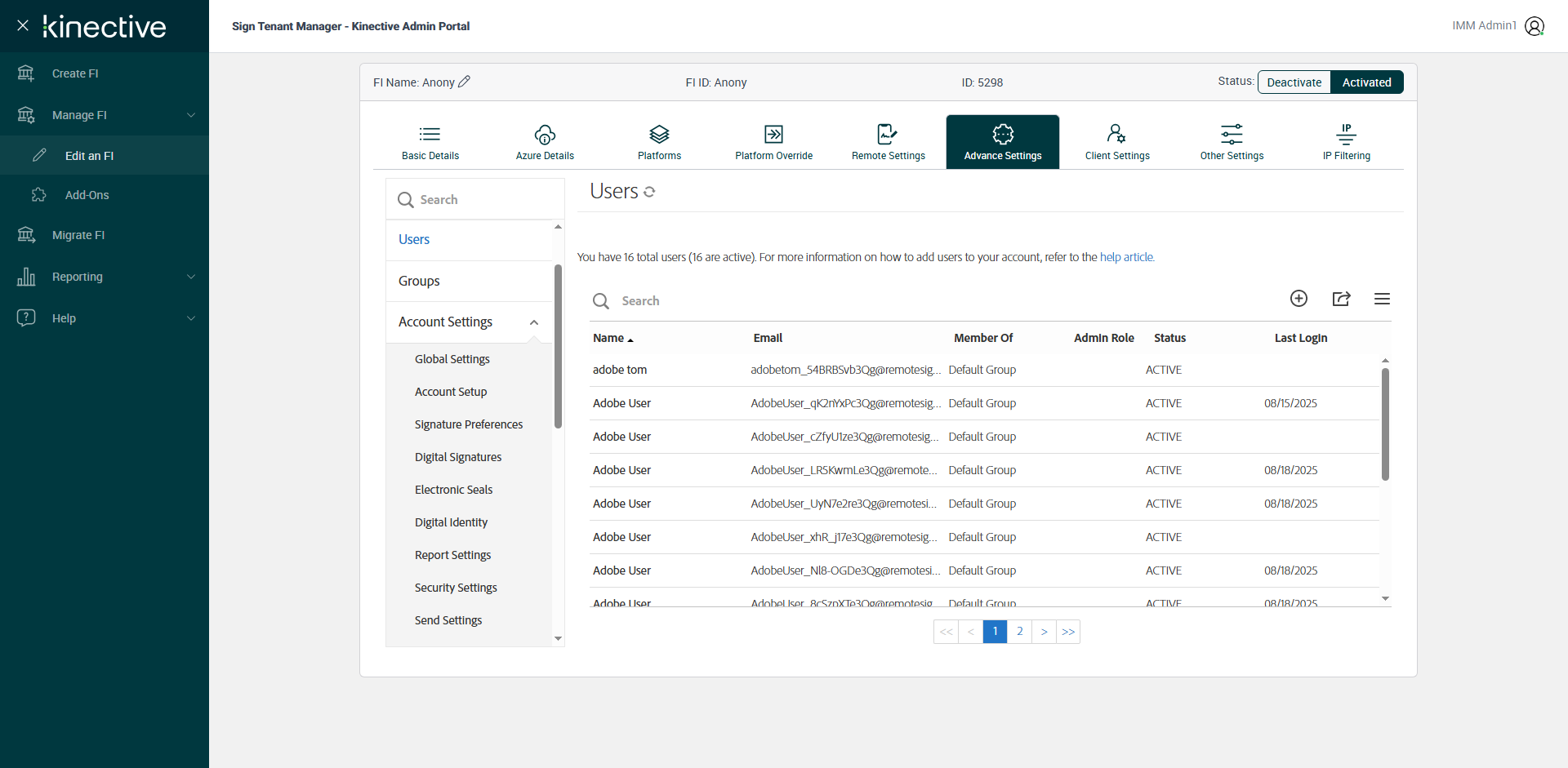Click the pencil icon to edit FI Name
Screen dimensions: 1568x768
click(464, 82)
